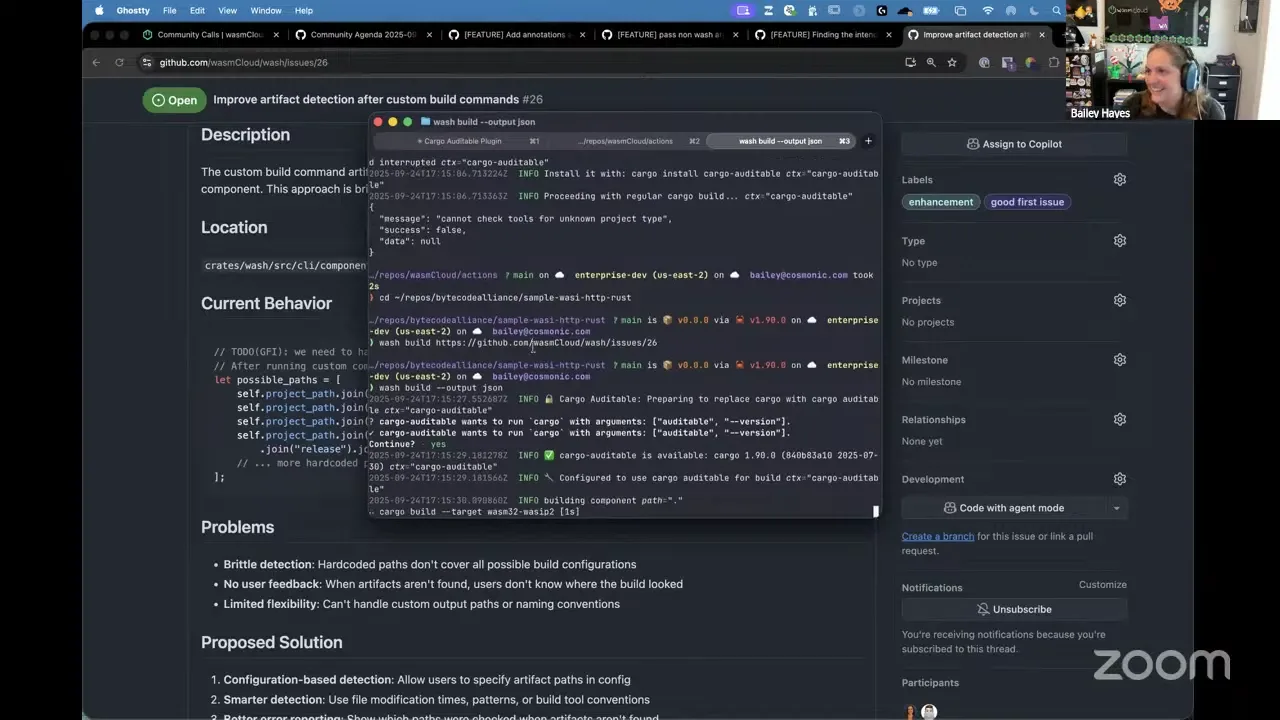The height and width of the screenshot is (720, 1280).
Task: Click terminal line 'wash build --output json'
Action: (x=440, y=388)
